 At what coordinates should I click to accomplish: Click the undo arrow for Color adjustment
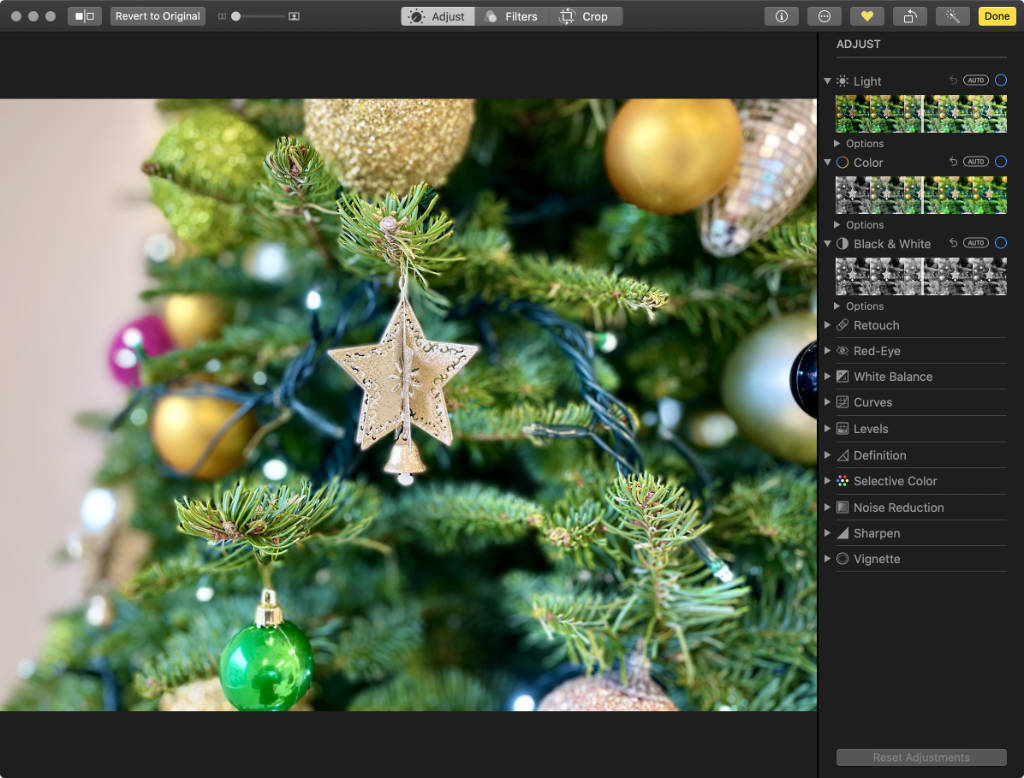[x=953, y=162]
